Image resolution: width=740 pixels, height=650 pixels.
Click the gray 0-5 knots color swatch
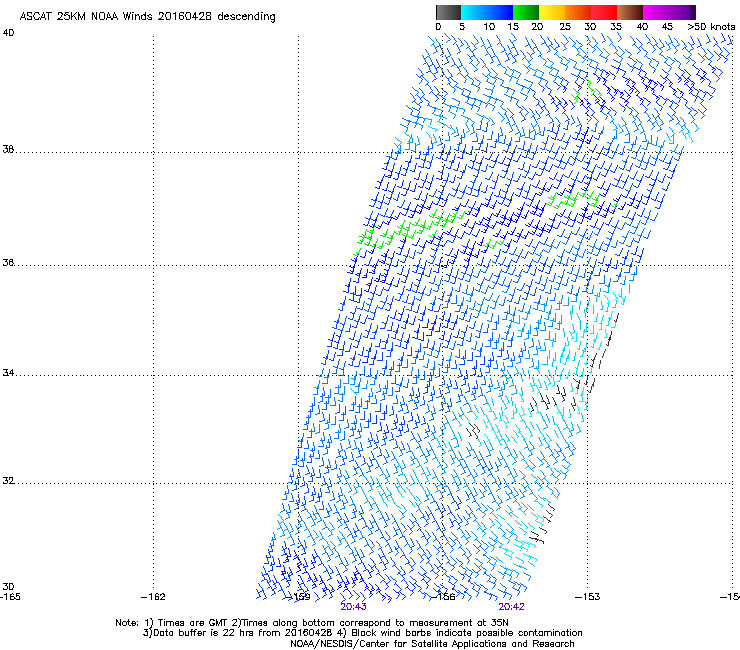coord(448,12)
